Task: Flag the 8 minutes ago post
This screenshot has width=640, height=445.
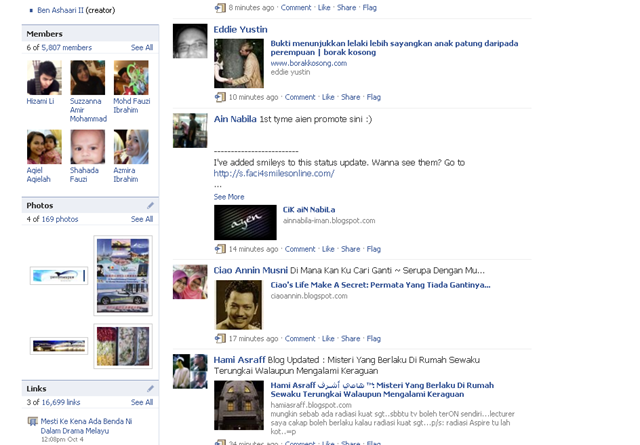Action: pyautogui.click(x=369, y=8)
